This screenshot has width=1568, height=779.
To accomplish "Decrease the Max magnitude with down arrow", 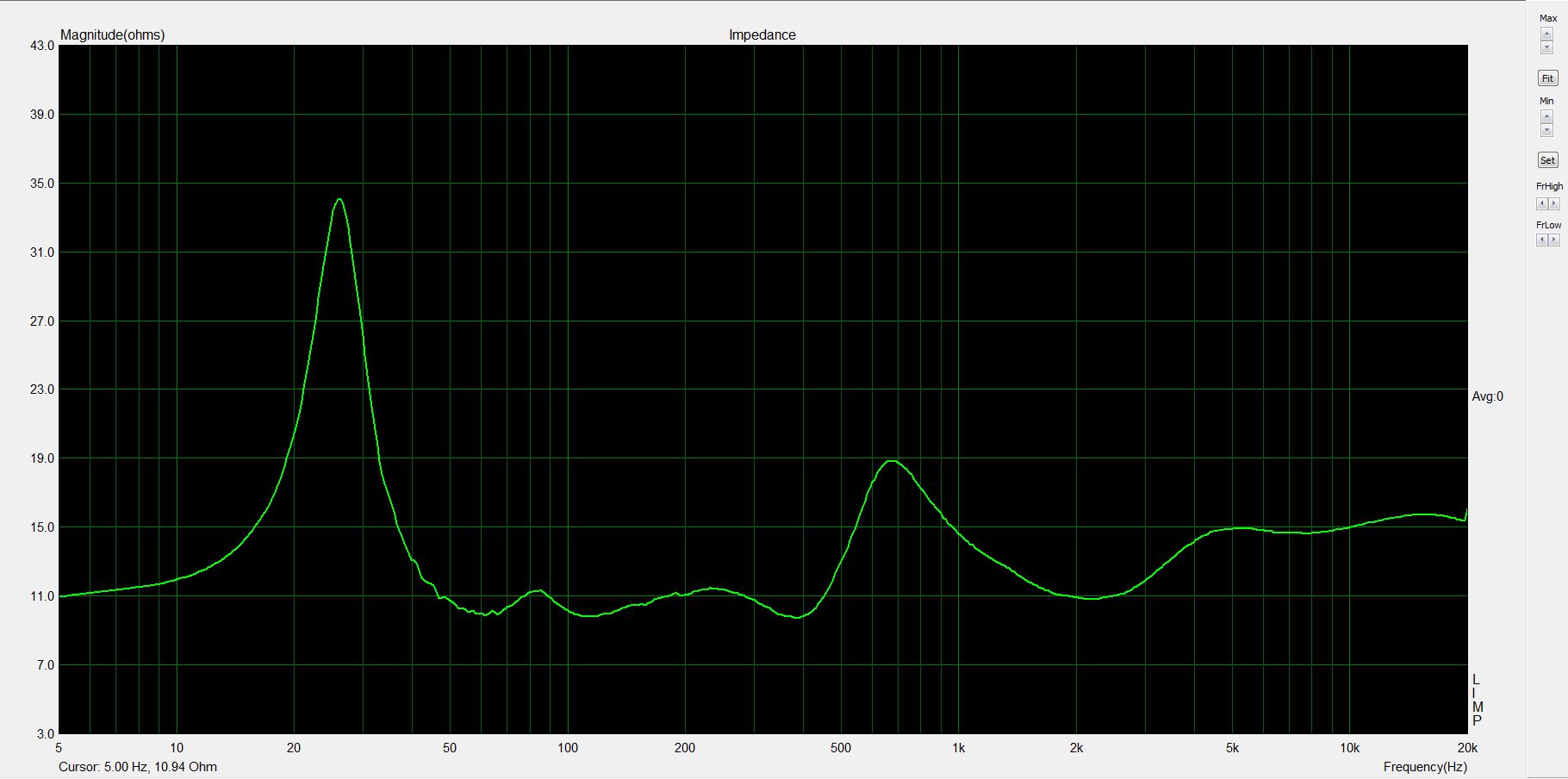I will [x=1546, y=47].
